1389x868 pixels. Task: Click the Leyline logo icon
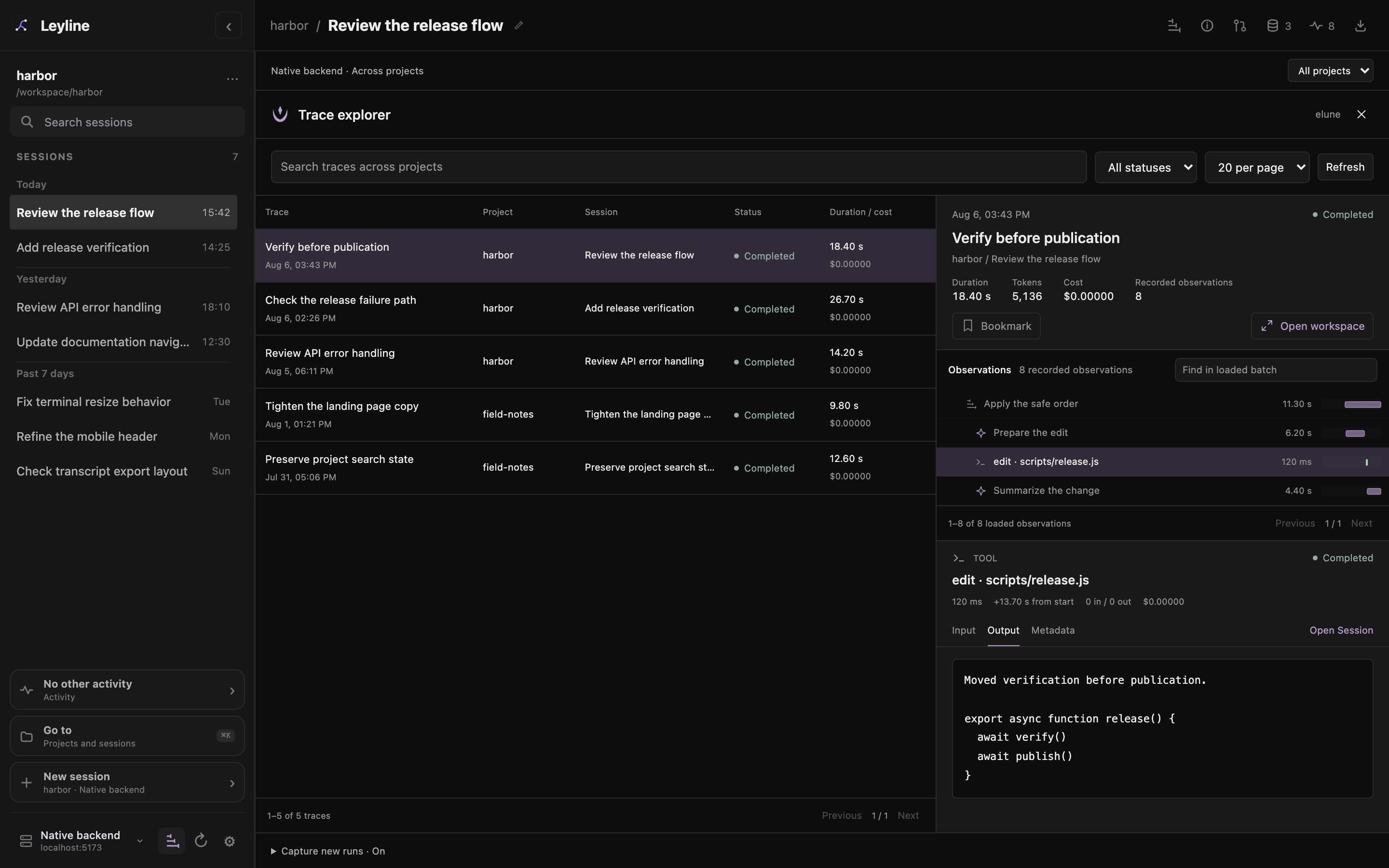coord(22,25)
